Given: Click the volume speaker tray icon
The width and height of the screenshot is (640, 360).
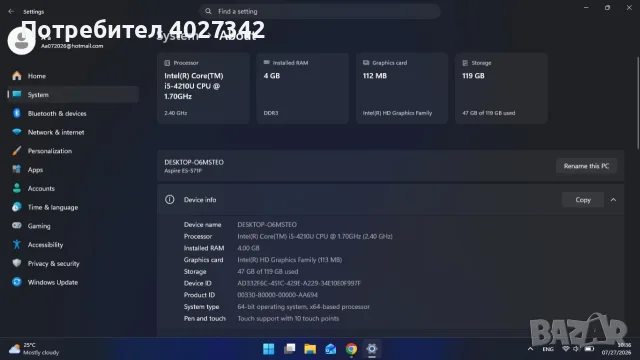Looking at the screenshot, I should pos(576,349).
